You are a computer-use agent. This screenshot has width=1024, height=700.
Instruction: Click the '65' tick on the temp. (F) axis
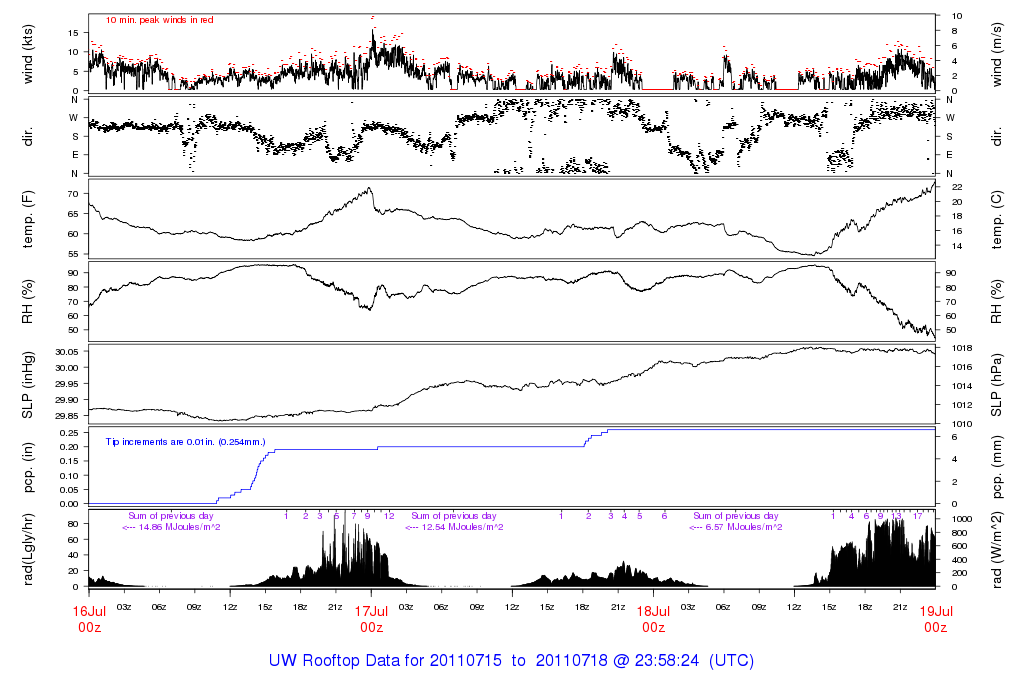[73, 214]
